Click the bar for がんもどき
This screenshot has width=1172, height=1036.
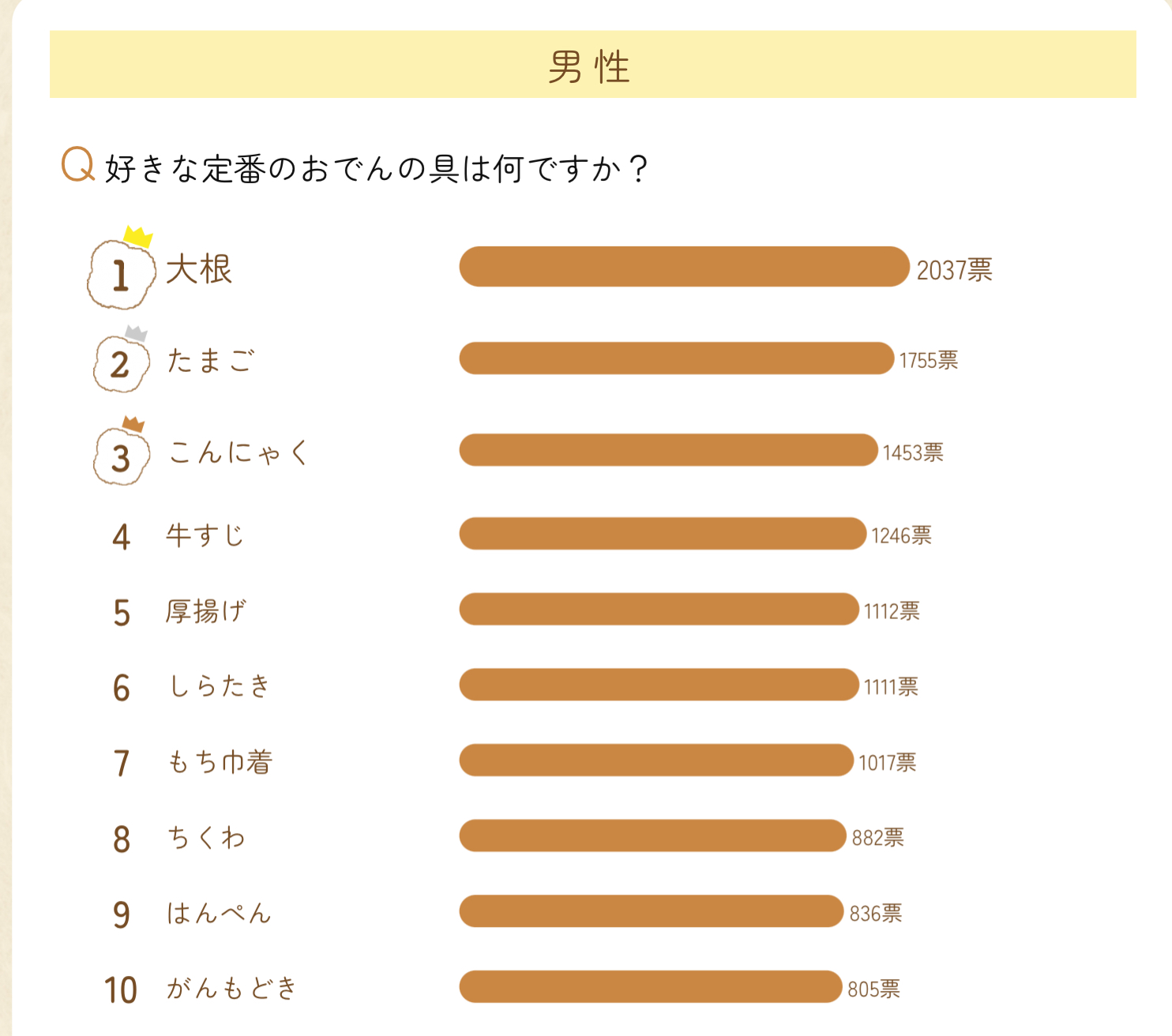pyautogui.click(x=650, y=987)
